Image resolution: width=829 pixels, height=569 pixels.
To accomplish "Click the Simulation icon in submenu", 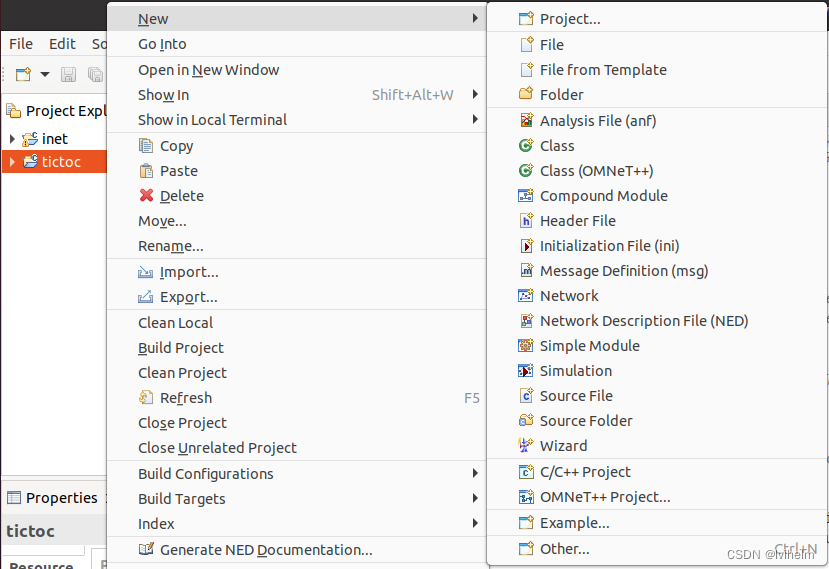I will click(x=526, y=371).
